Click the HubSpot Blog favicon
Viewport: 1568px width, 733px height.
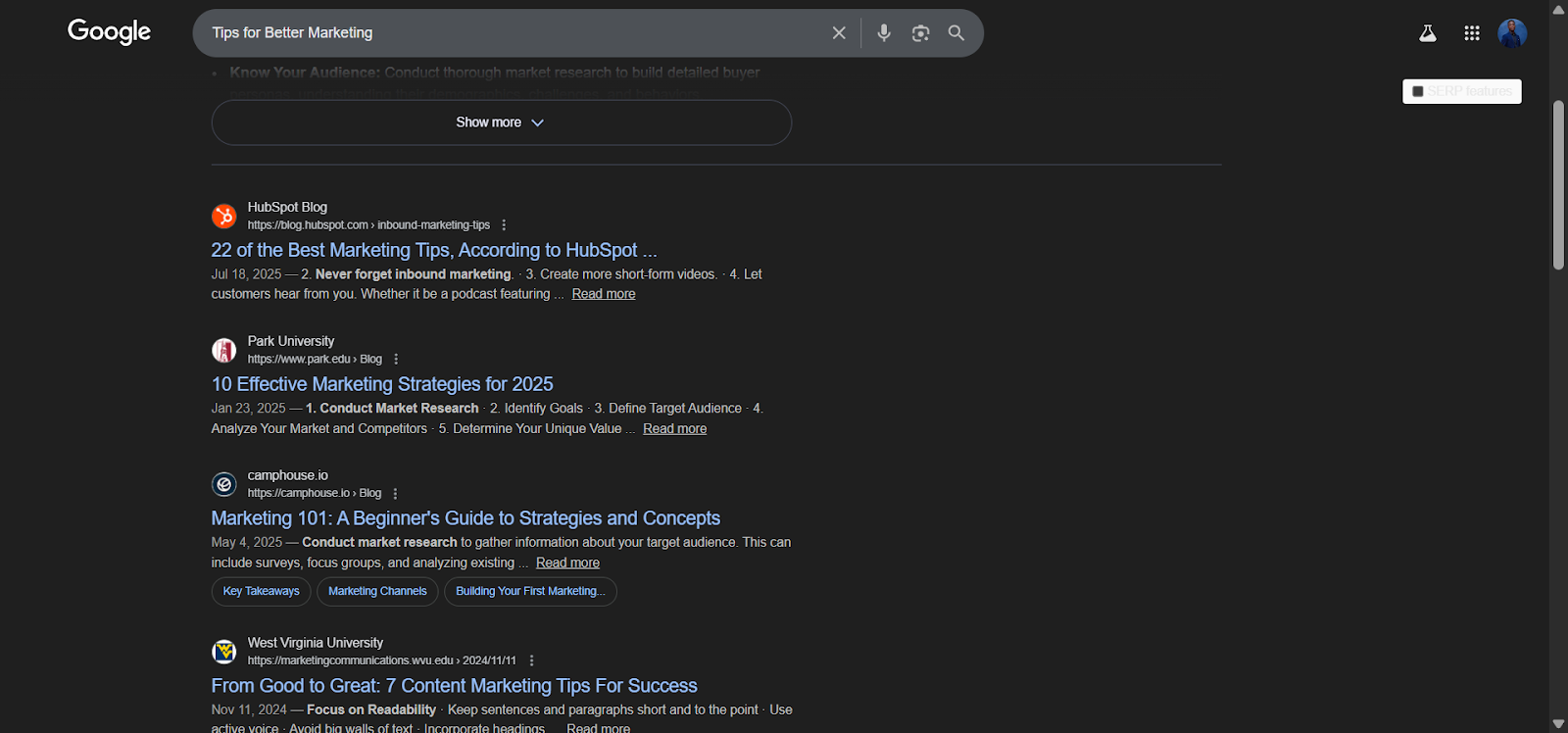[224, 216]
